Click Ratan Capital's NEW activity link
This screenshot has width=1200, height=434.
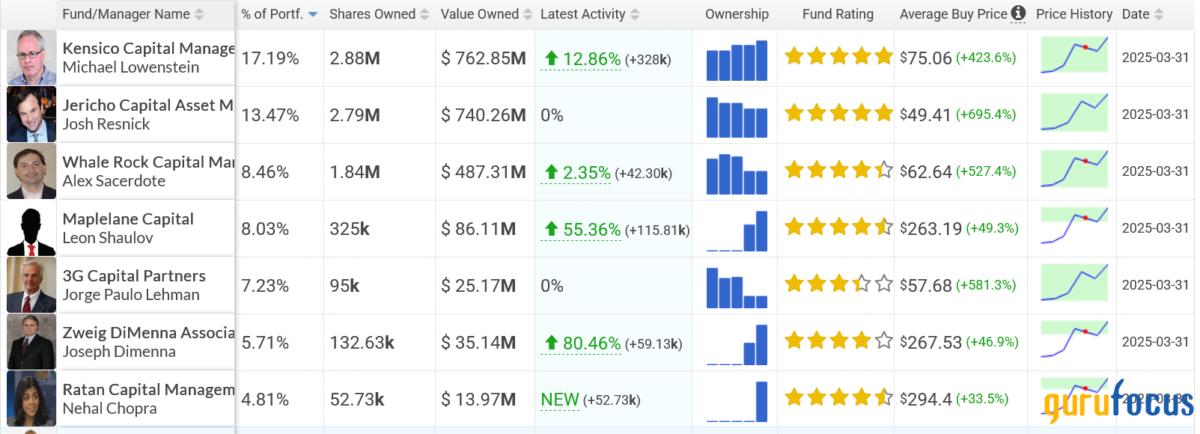(560, 400)
